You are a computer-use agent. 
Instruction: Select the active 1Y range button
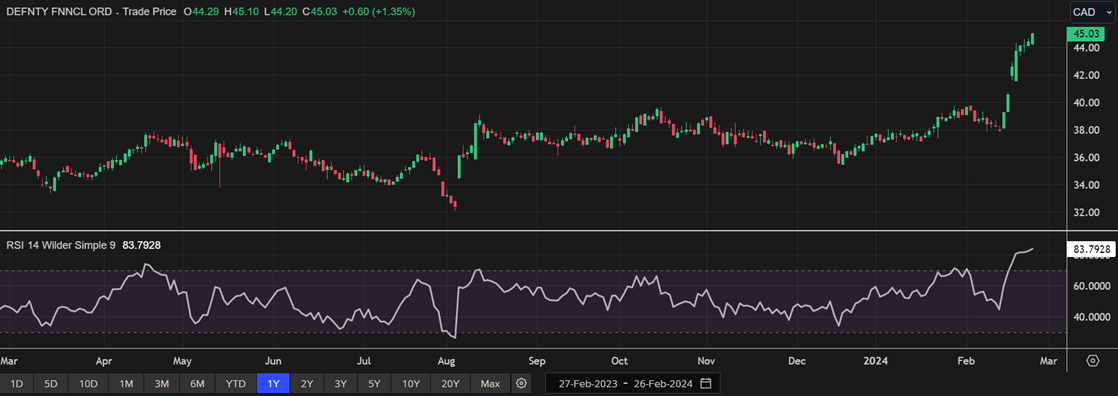[273, 384]
